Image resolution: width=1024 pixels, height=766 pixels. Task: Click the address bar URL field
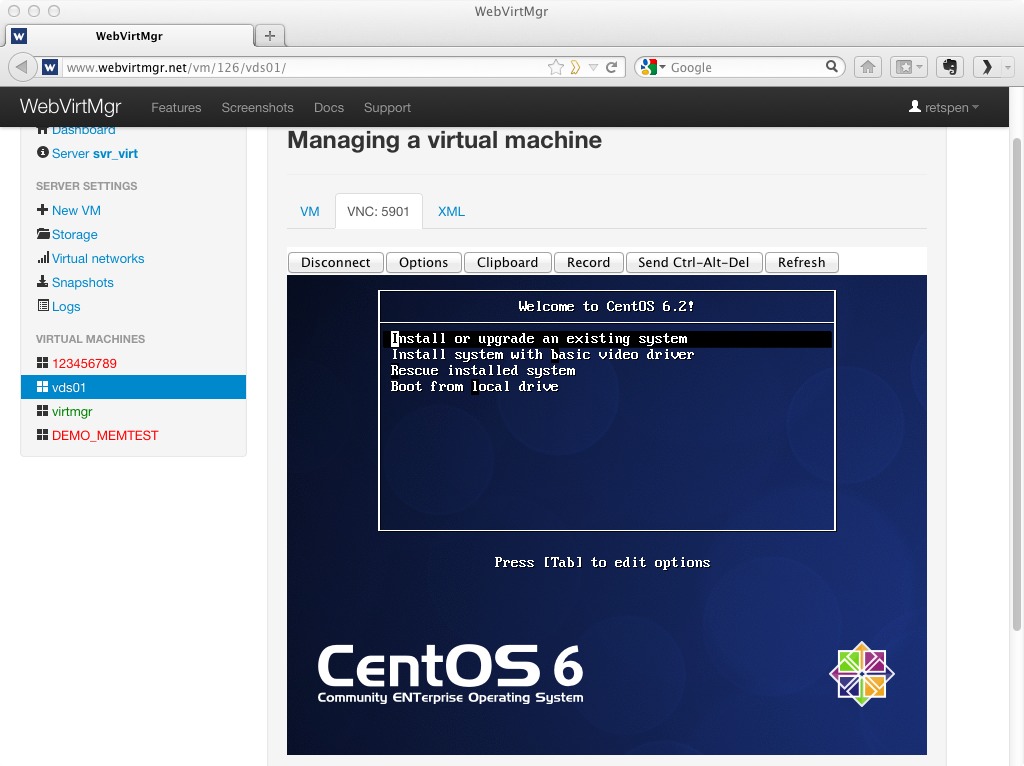pos(300,67)
